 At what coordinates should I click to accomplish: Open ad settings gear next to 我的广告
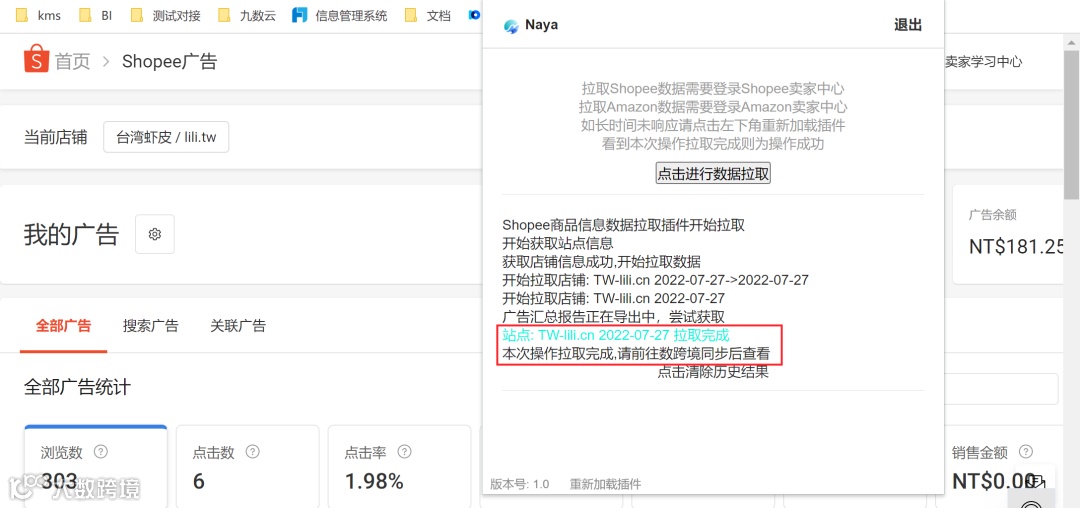(x=155, y=234)
